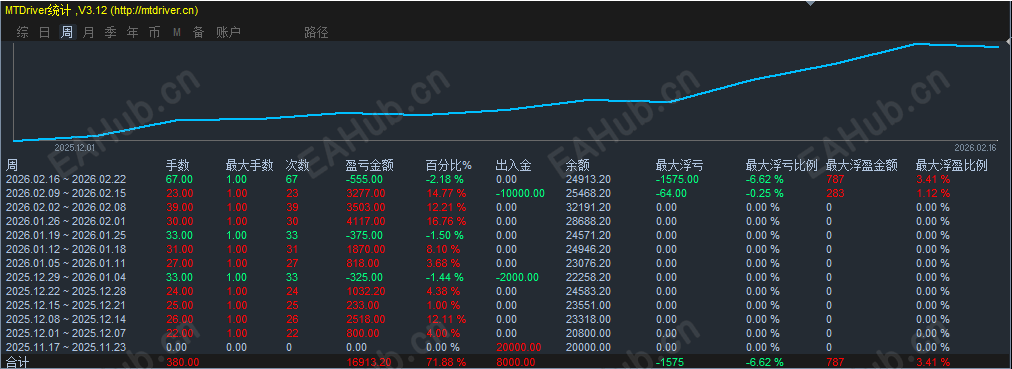The height and width of the screenshot is (369, 1012).
Task: Select week row 2025.12.22 ~ 2025.12.28
Action: pyautogui.click(x=506, y=291)
